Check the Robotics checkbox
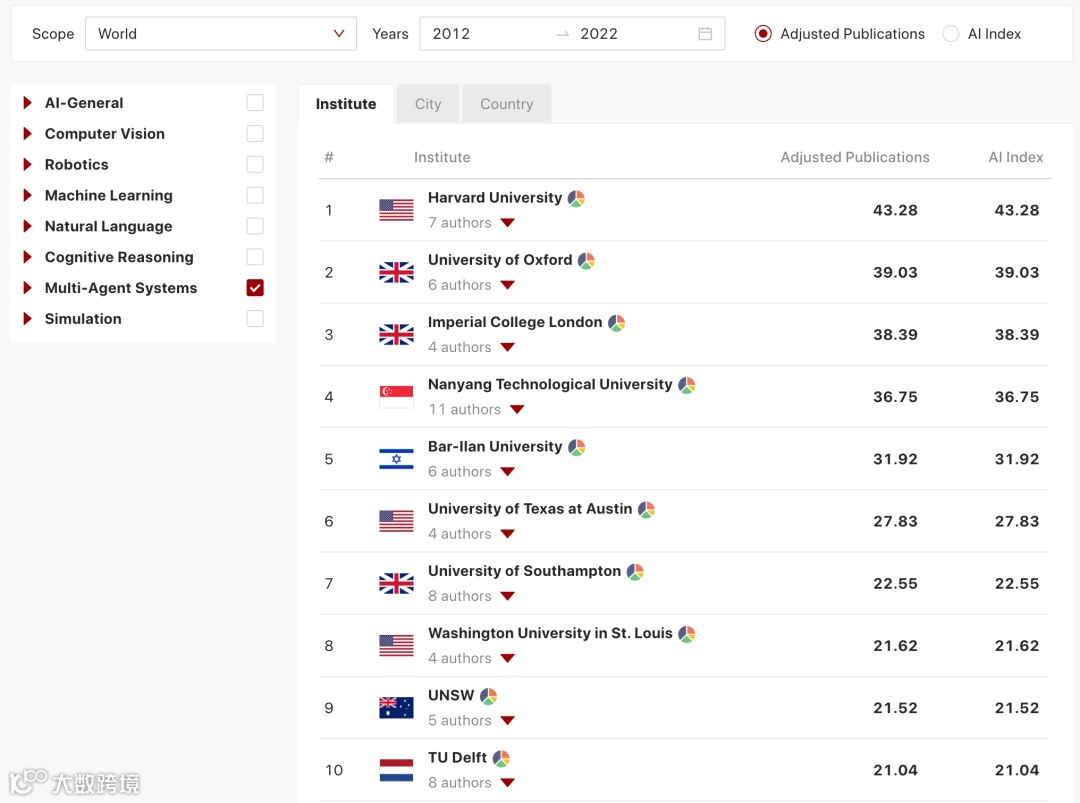 255,165
